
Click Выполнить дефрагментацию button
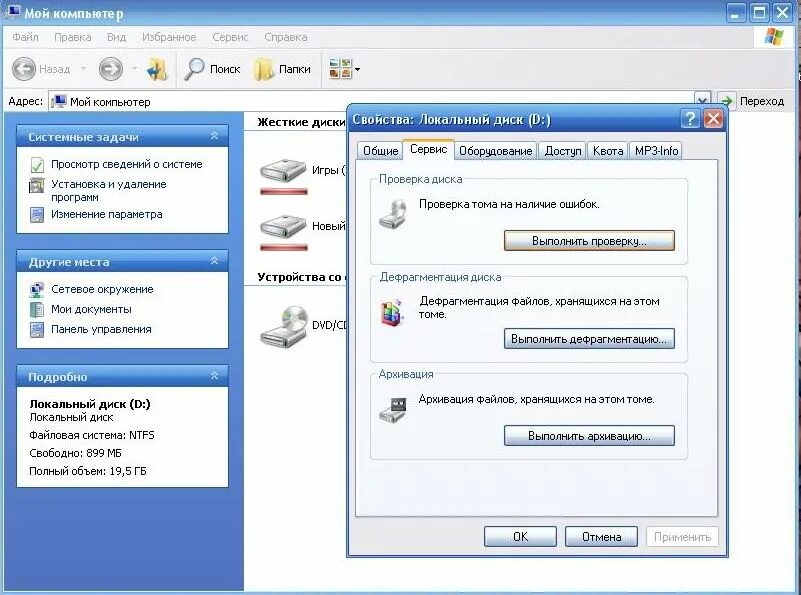(589, 339)
